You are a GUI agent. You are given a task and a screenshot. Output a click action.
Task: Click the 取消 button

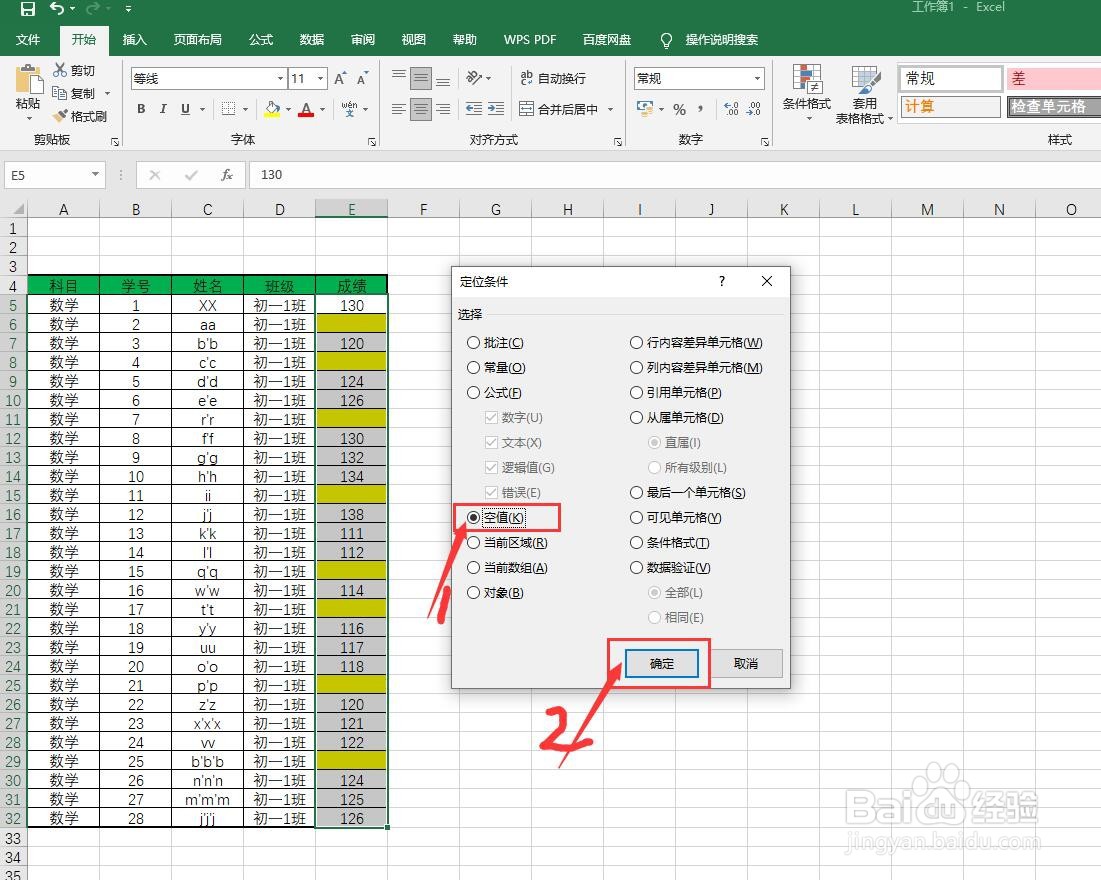pos(747,663)
